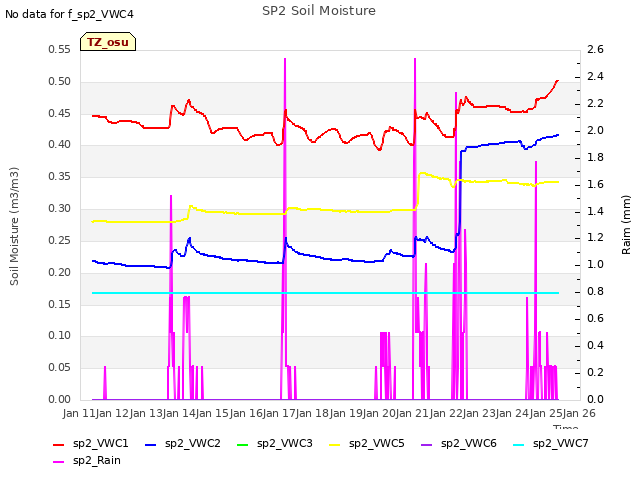The height and width of the screenshot is (480, 640).
Task: Select the sp2_Rain legend label
Action: (x=97, y=460)
